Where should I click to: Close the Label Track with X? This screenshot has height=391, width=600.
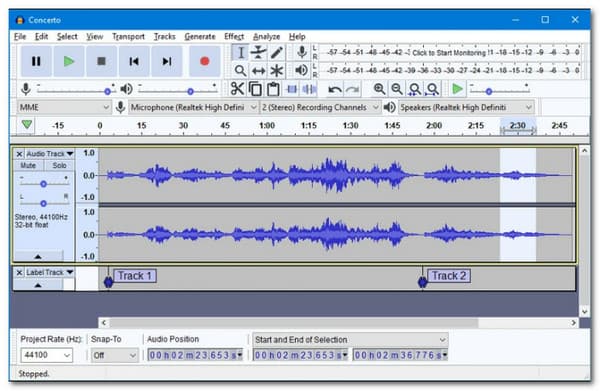click(x=19, y=272)
